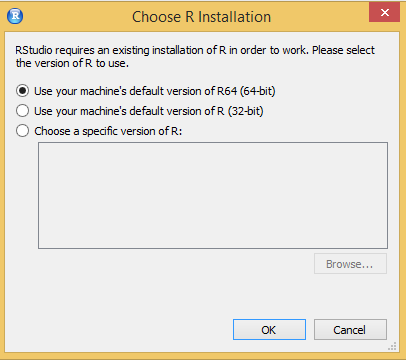This screenshot has width=406, height=360.
Task: Click the RStudio logo in title bar
Action: pyautogui.click(x=15, y=16)
